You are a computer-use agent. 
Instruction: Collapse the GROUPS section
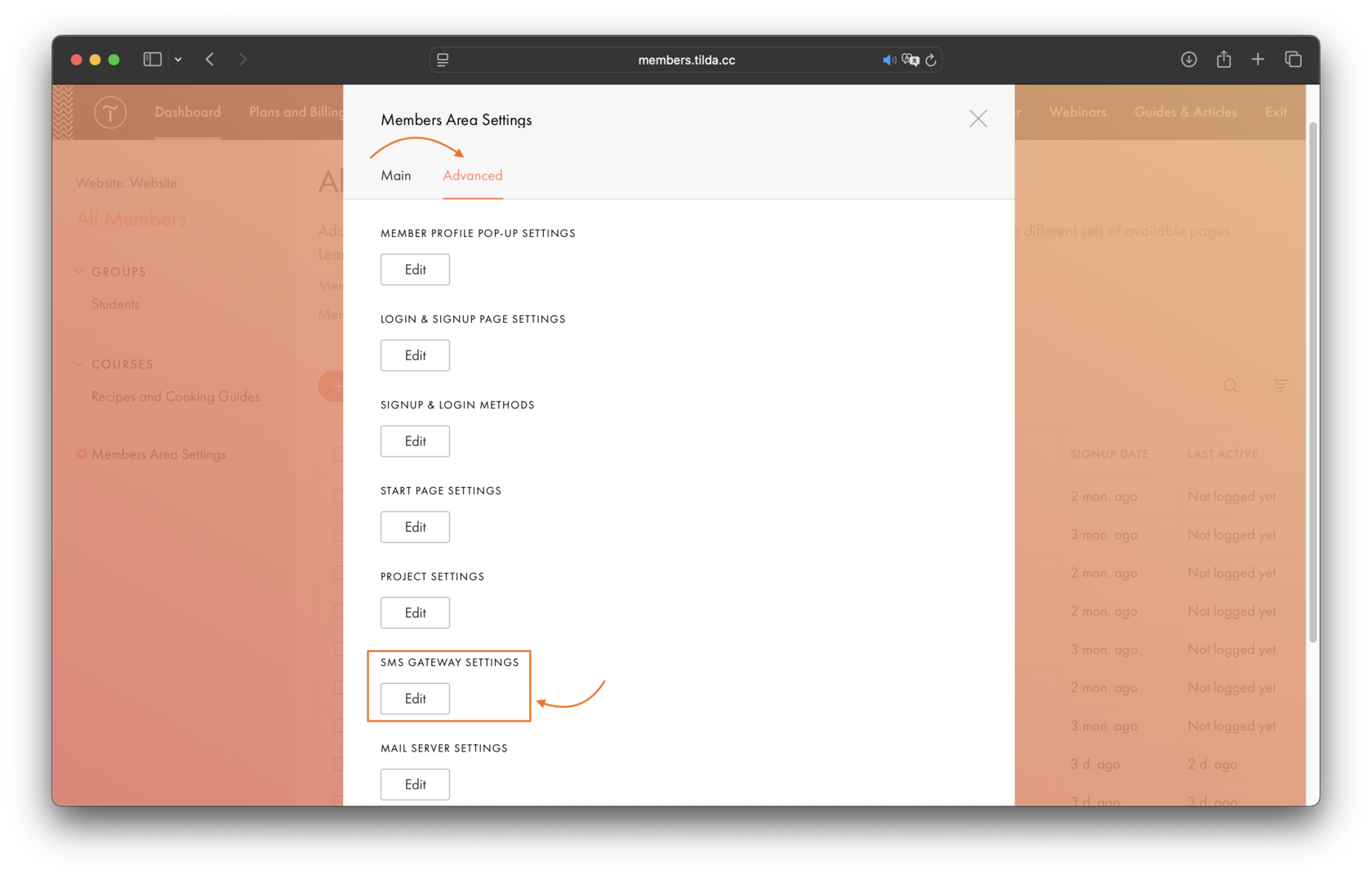(79, 271)
